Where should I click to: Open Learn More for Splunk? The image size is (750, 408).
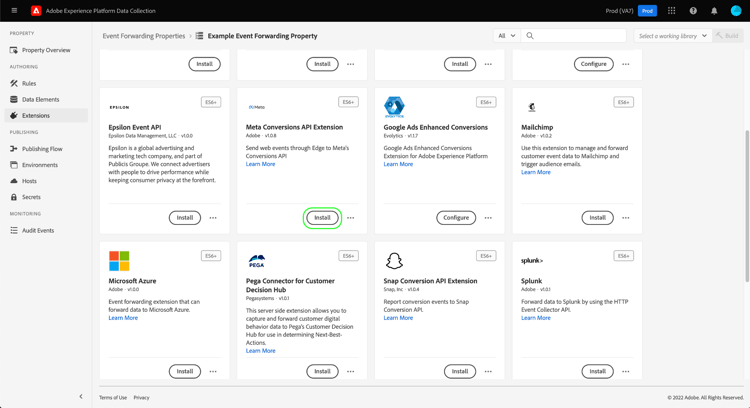point(536,318)
